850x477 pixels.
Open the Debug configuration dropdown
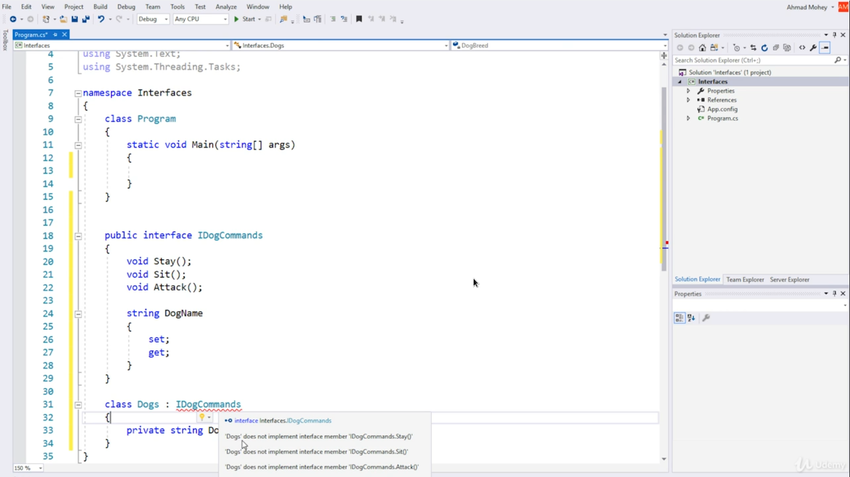[x=153, y=19]
